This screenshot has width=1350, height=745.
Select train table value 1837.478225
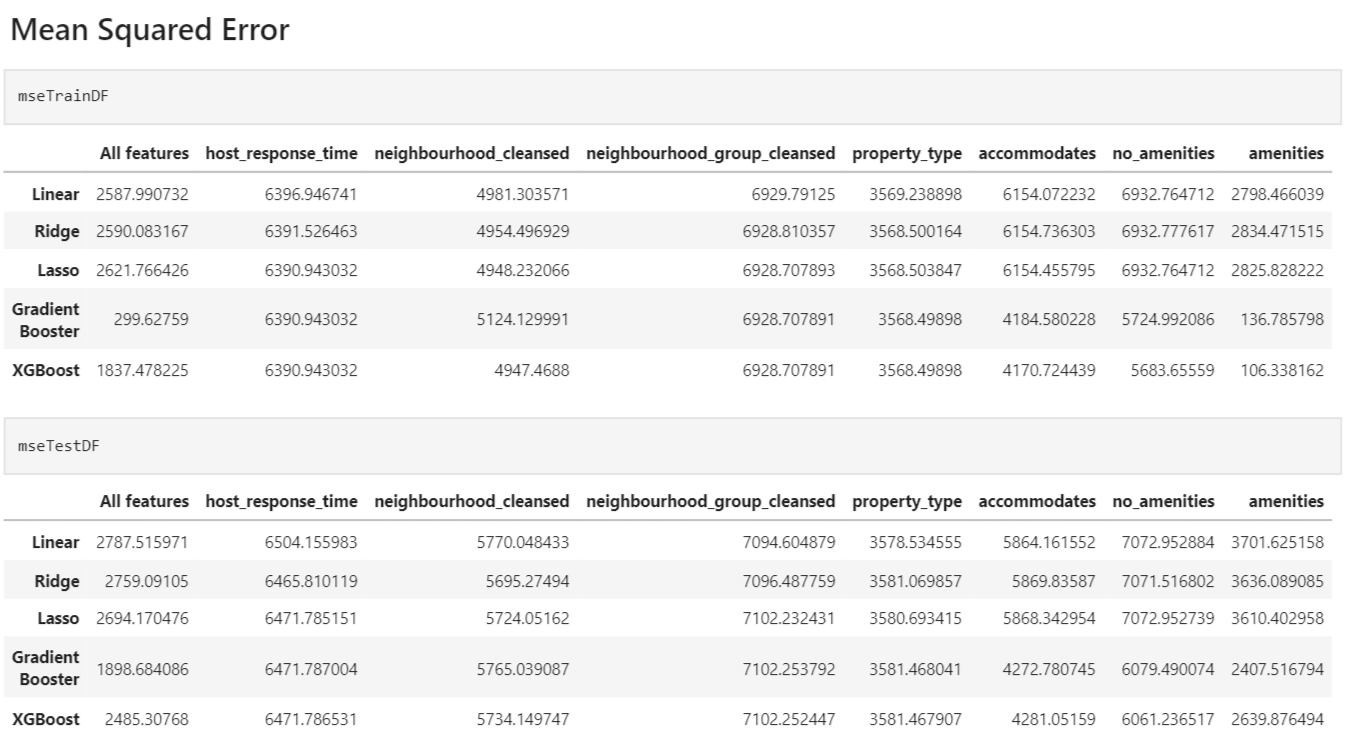pyautogui.click(x=142, y=370)
